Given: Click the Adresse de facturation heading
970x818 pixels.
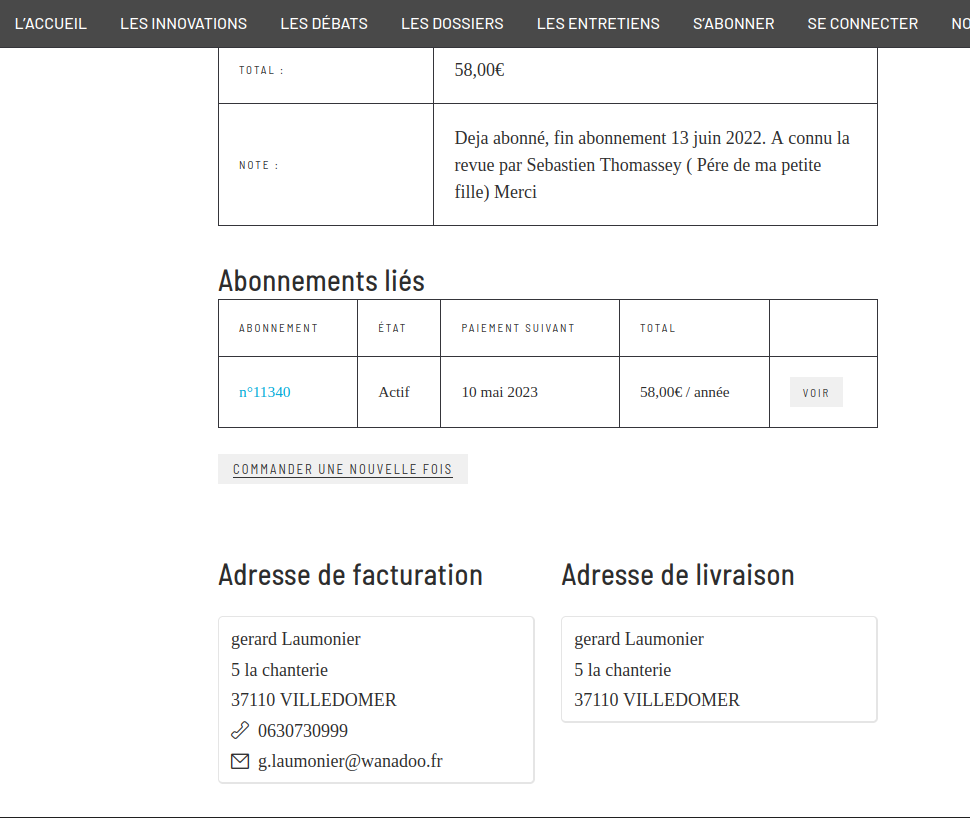Looking at the screenshot, I should 350,575.
